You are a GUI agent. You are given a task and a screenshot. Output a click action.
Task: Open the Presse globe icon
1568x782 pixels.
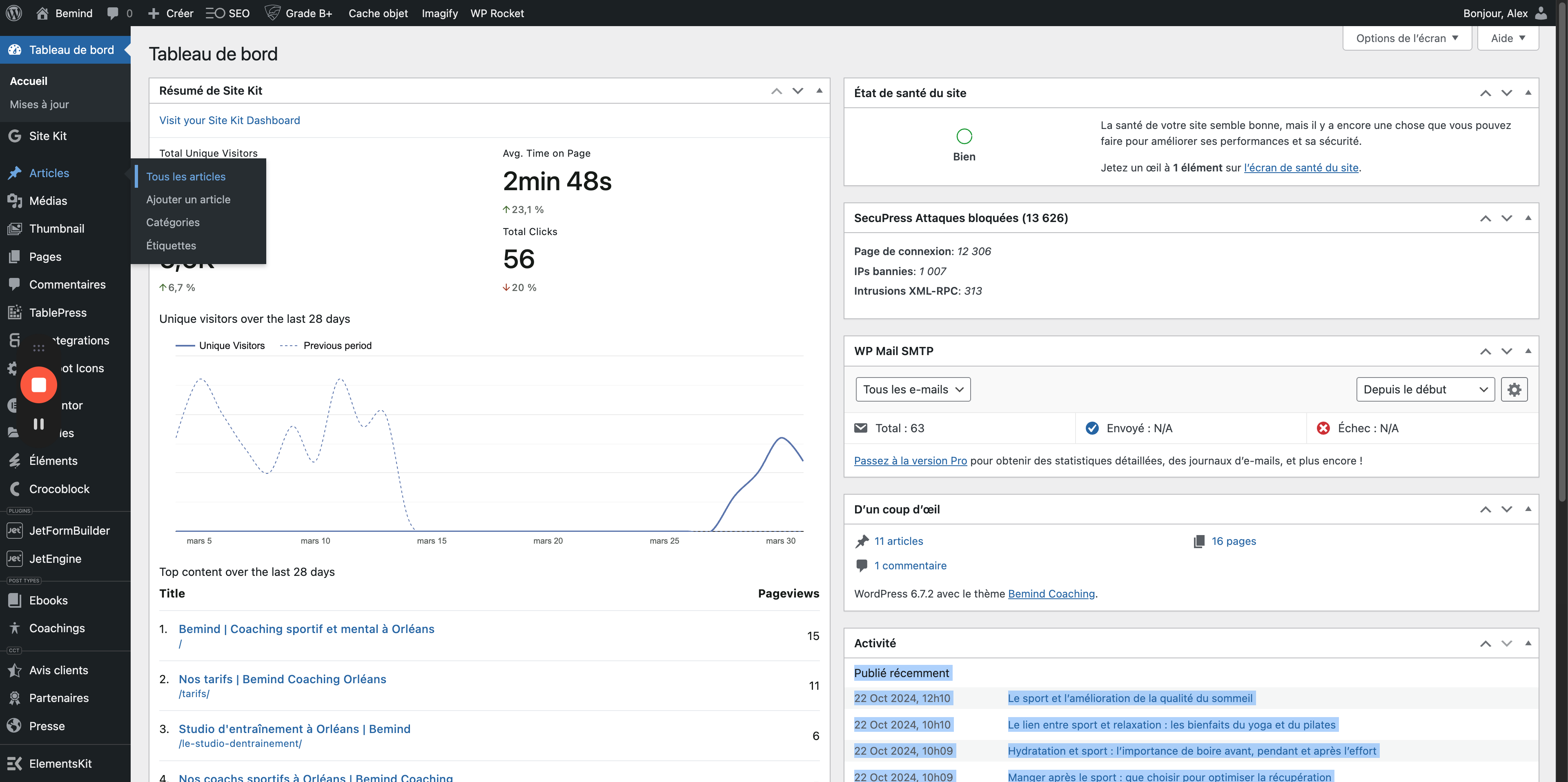(x=15, y=726)
